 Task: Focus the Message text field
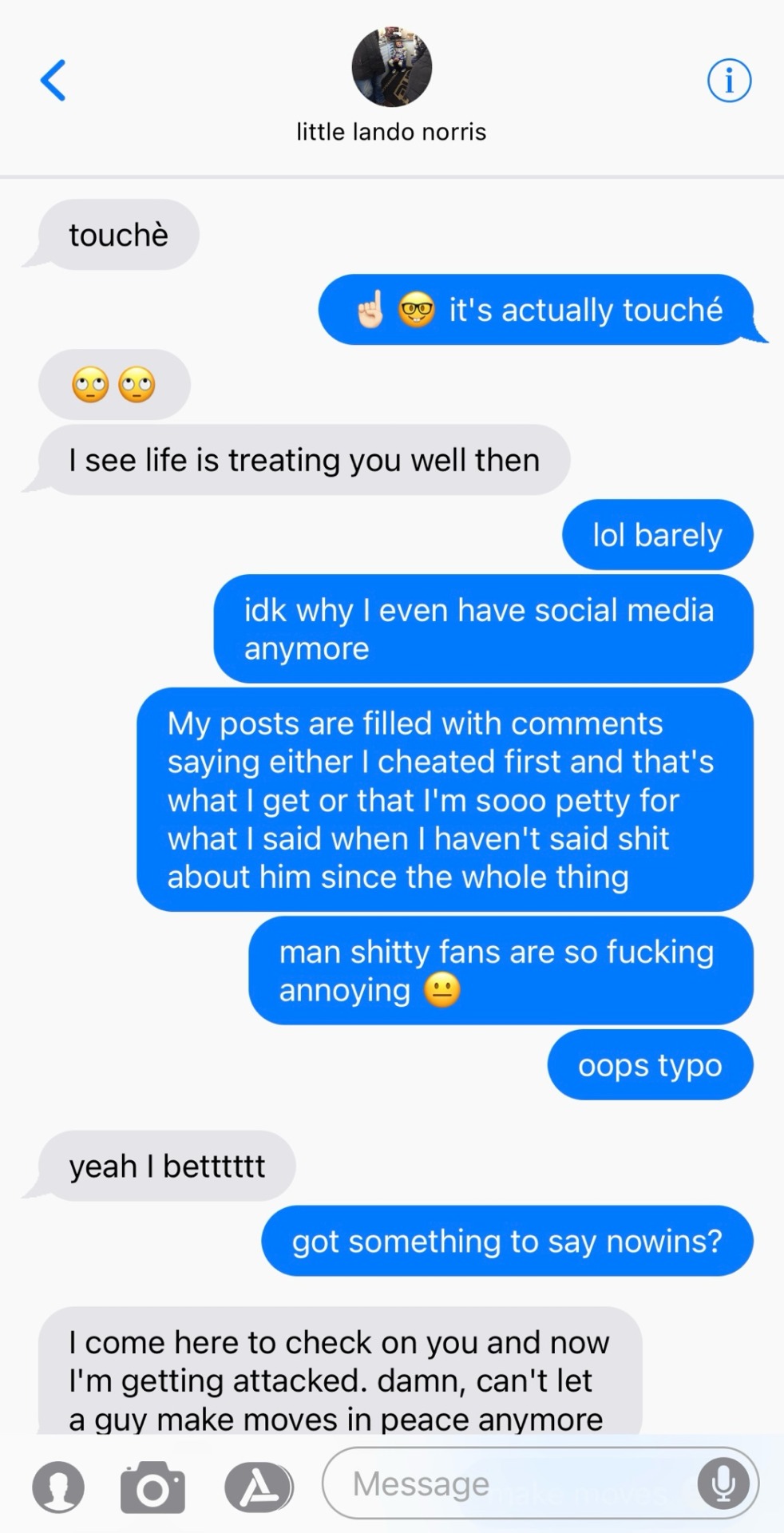click(540, 1483)
